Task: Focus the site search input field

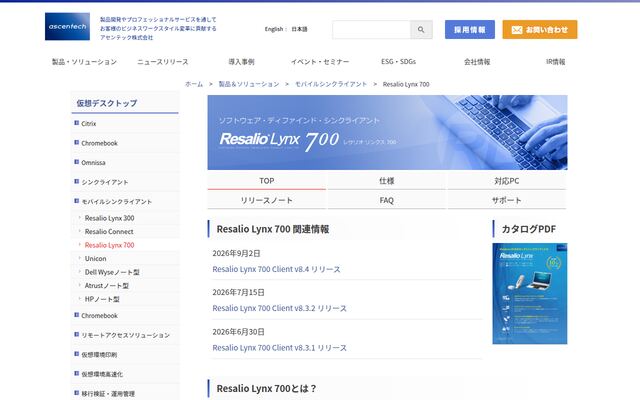Action: pos(371,29)
